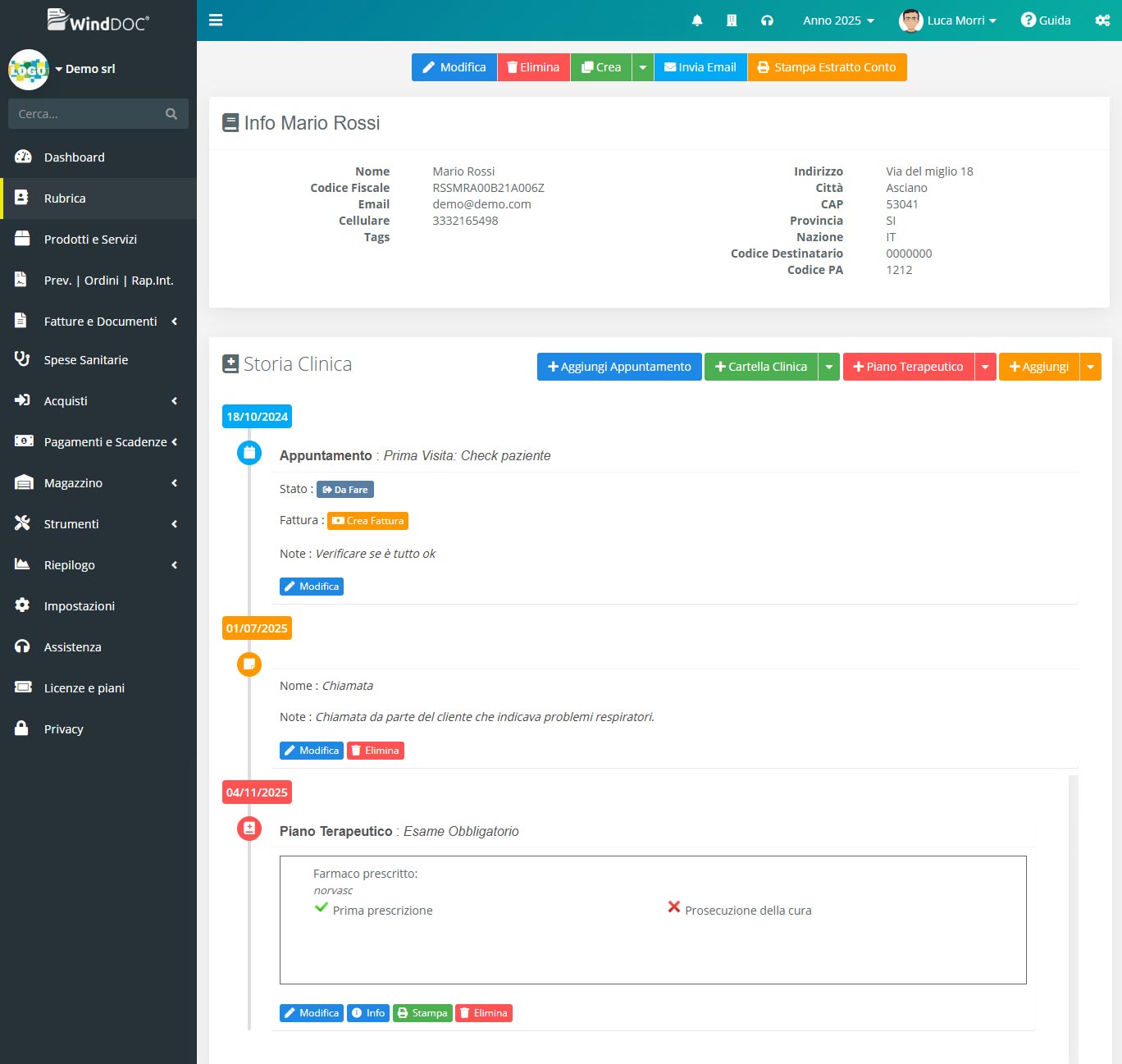Open Spese Sanitarie in the sidebar

tap(86, 360)
